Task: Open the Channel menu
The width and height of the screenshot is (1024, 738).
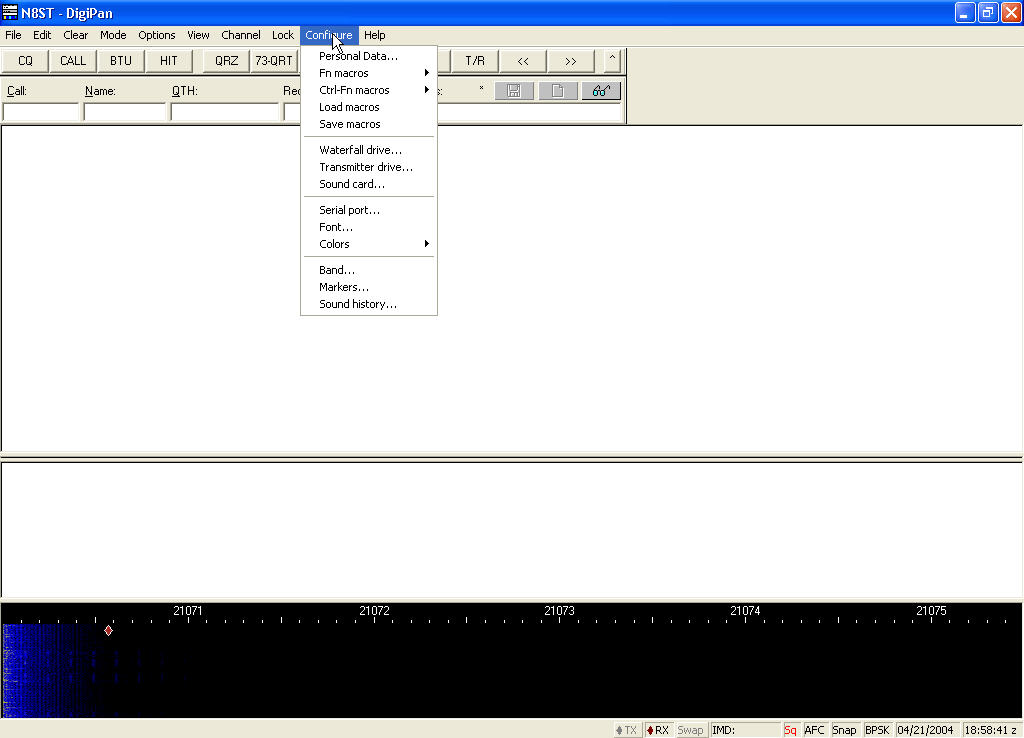Action: [x=241, y=35]
